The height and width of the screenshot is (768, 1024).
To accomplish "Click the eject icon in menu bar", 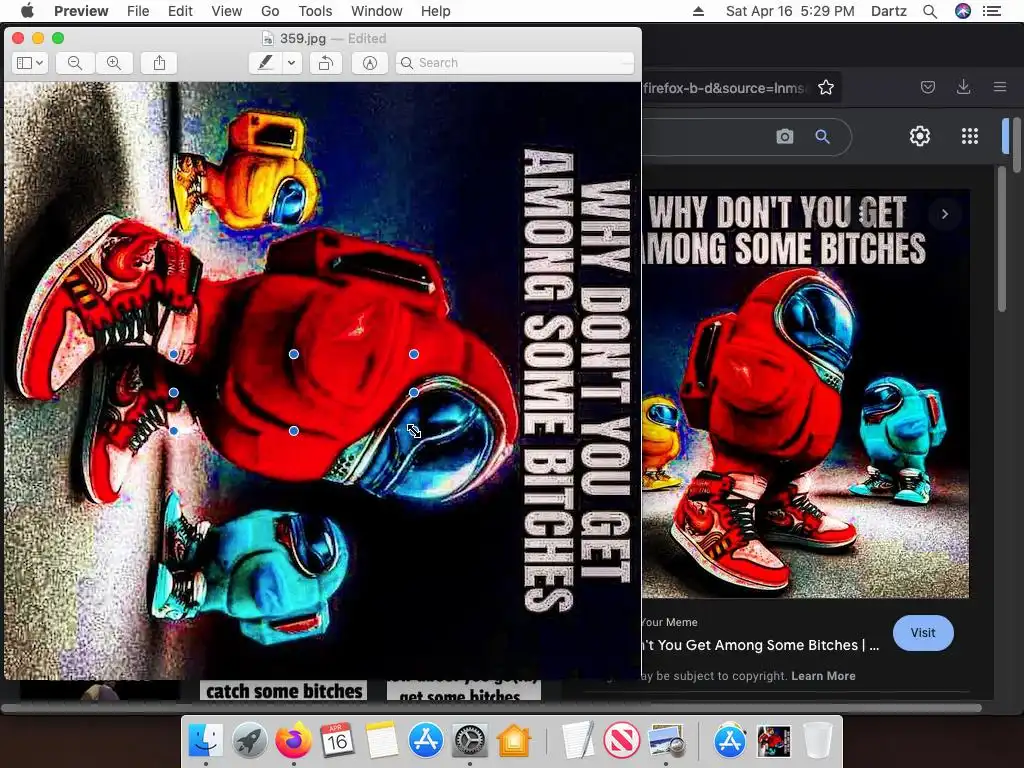I will (x=698, y=11).
